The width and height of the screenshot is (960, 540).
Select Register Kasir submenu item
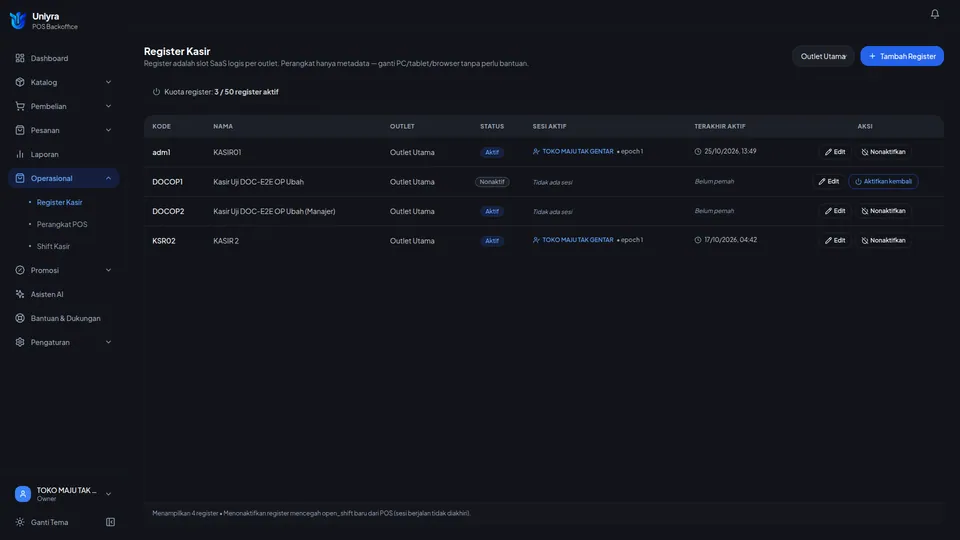click(x=59, y=202)
